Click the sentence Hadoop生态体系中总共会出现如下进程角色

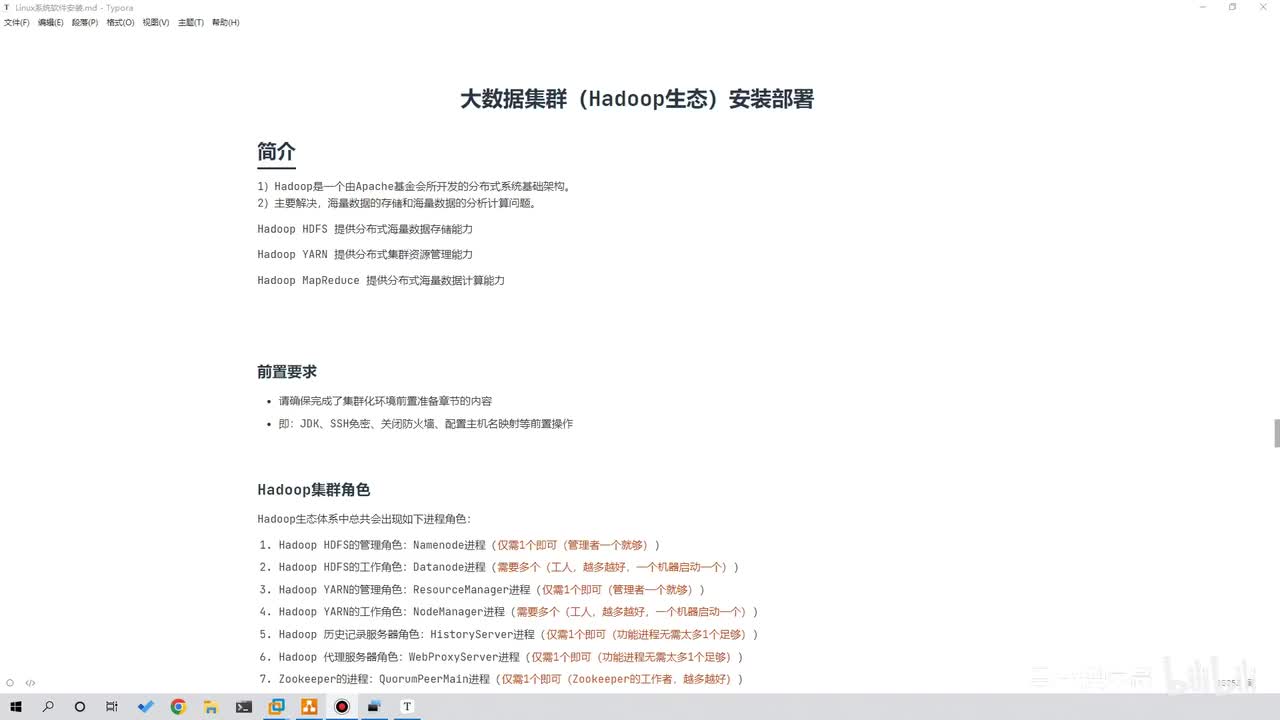(x=364, y=519)
